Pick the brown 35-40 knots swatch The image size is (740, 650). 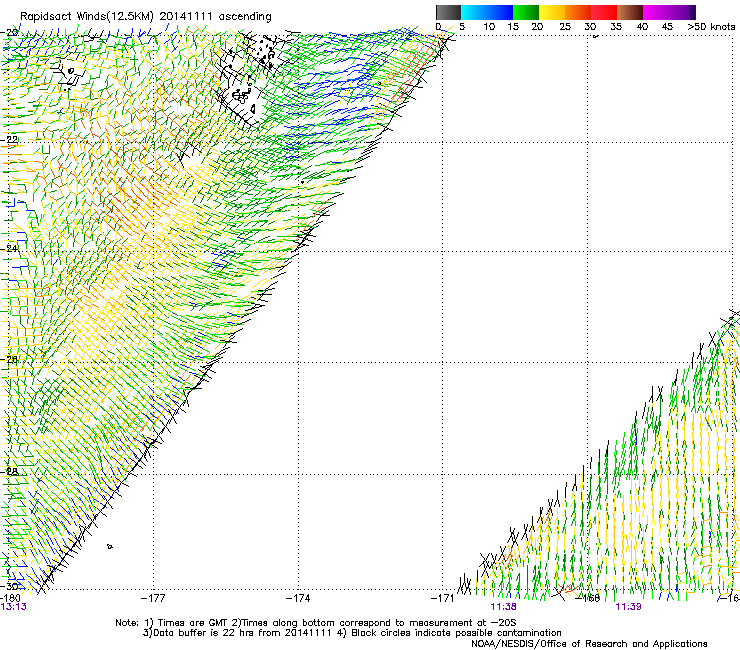pyautogui.click(x=630, y=12)
